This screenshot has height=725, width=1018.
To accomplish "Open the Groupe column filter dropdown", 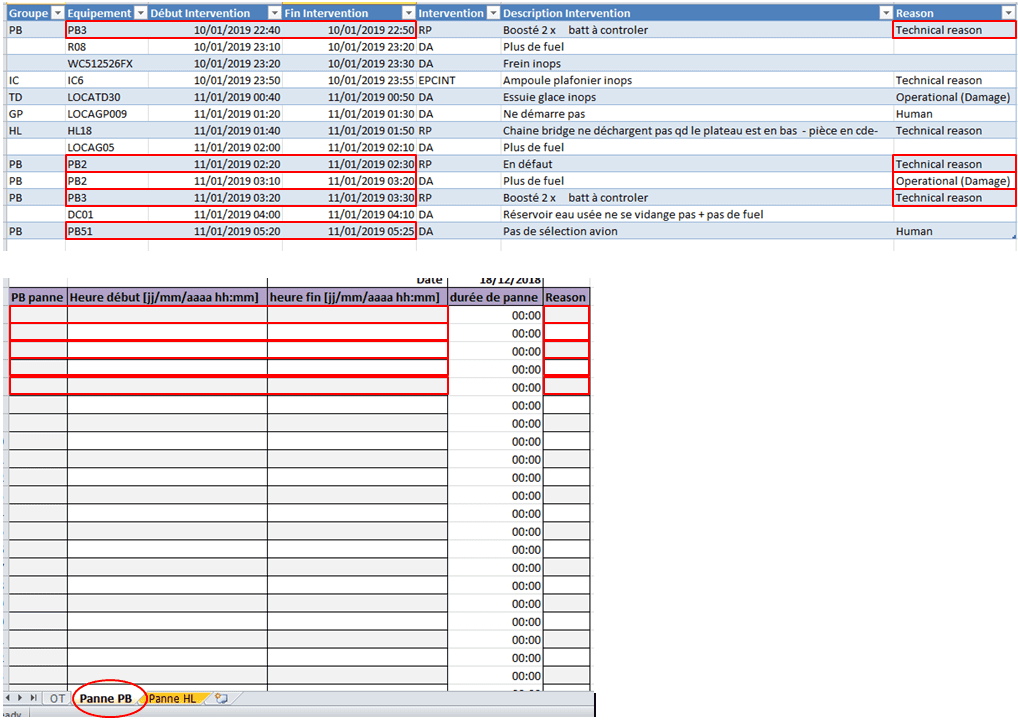I will coord(57,13).
